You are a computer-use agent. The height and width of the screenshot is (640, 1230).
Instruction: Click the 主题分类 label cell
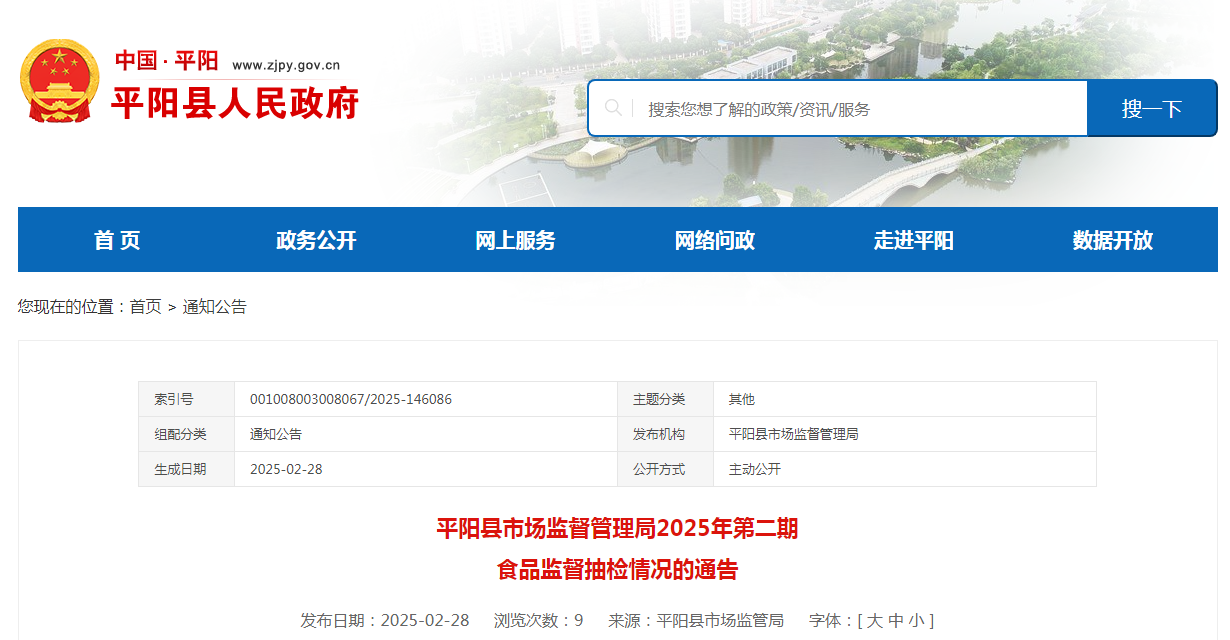(666, 399)
